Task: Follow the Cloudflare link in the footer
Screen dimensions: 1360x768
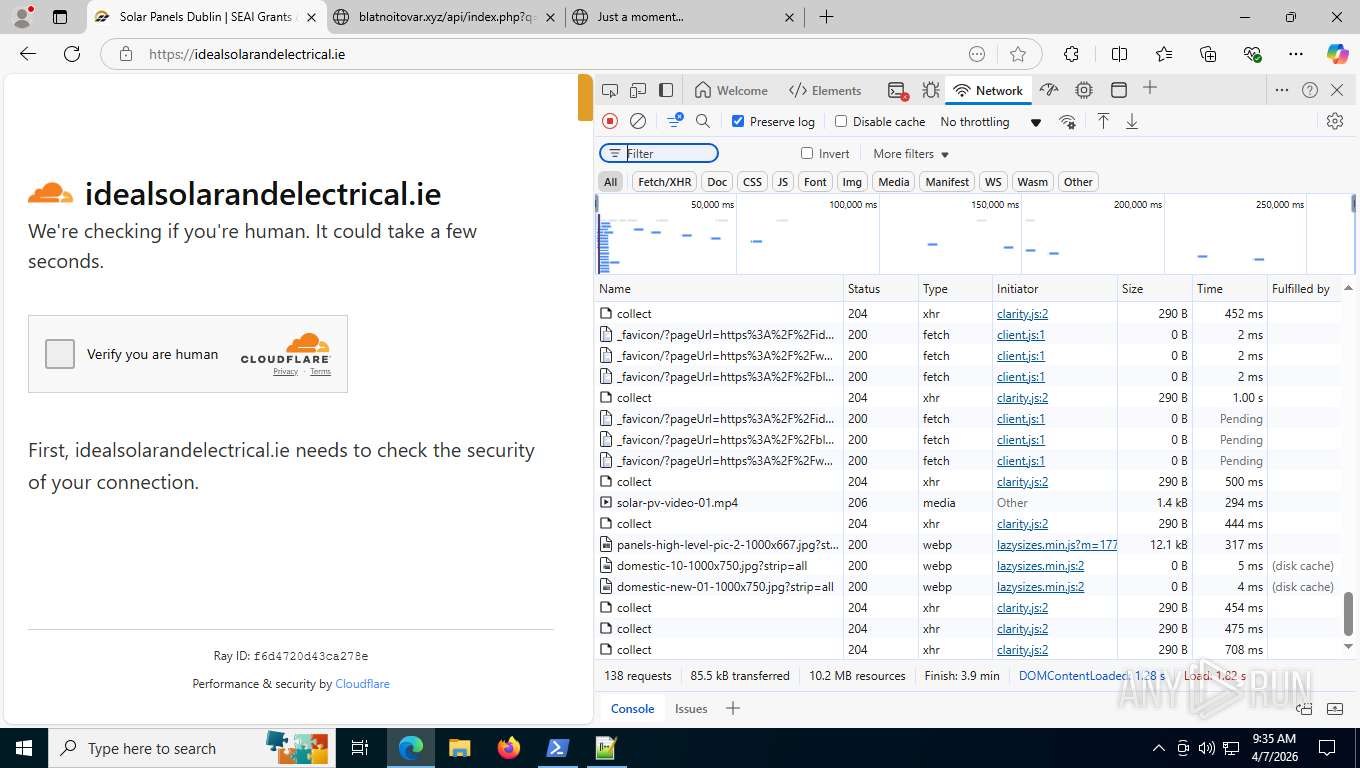Action: pos(362,684)
